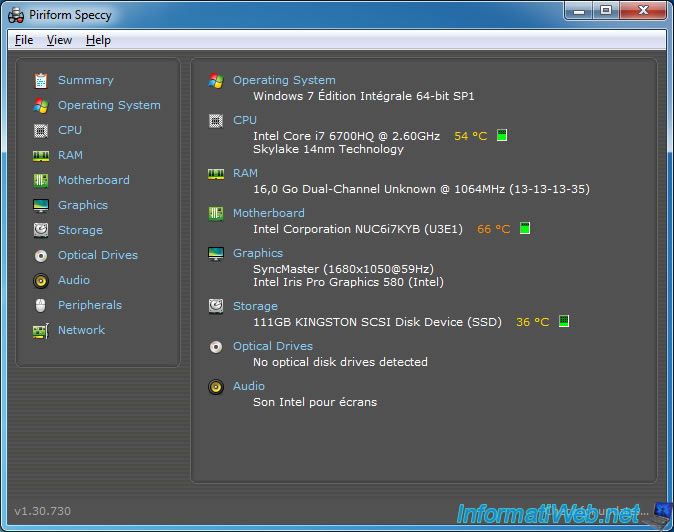Click the Motherboard heading in summary panel
This screenshot has height=532, width=674.
[269, 213]
